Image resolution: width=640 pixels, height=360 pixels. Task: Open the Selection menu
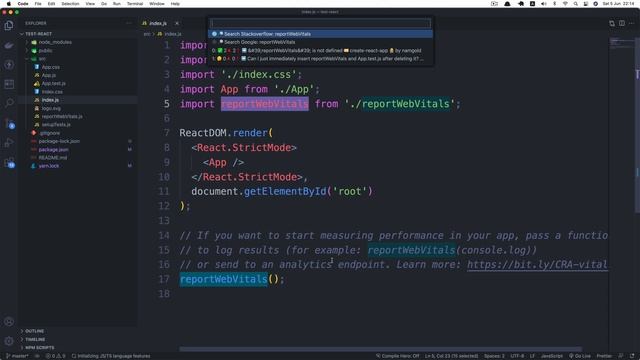point(70,4)
